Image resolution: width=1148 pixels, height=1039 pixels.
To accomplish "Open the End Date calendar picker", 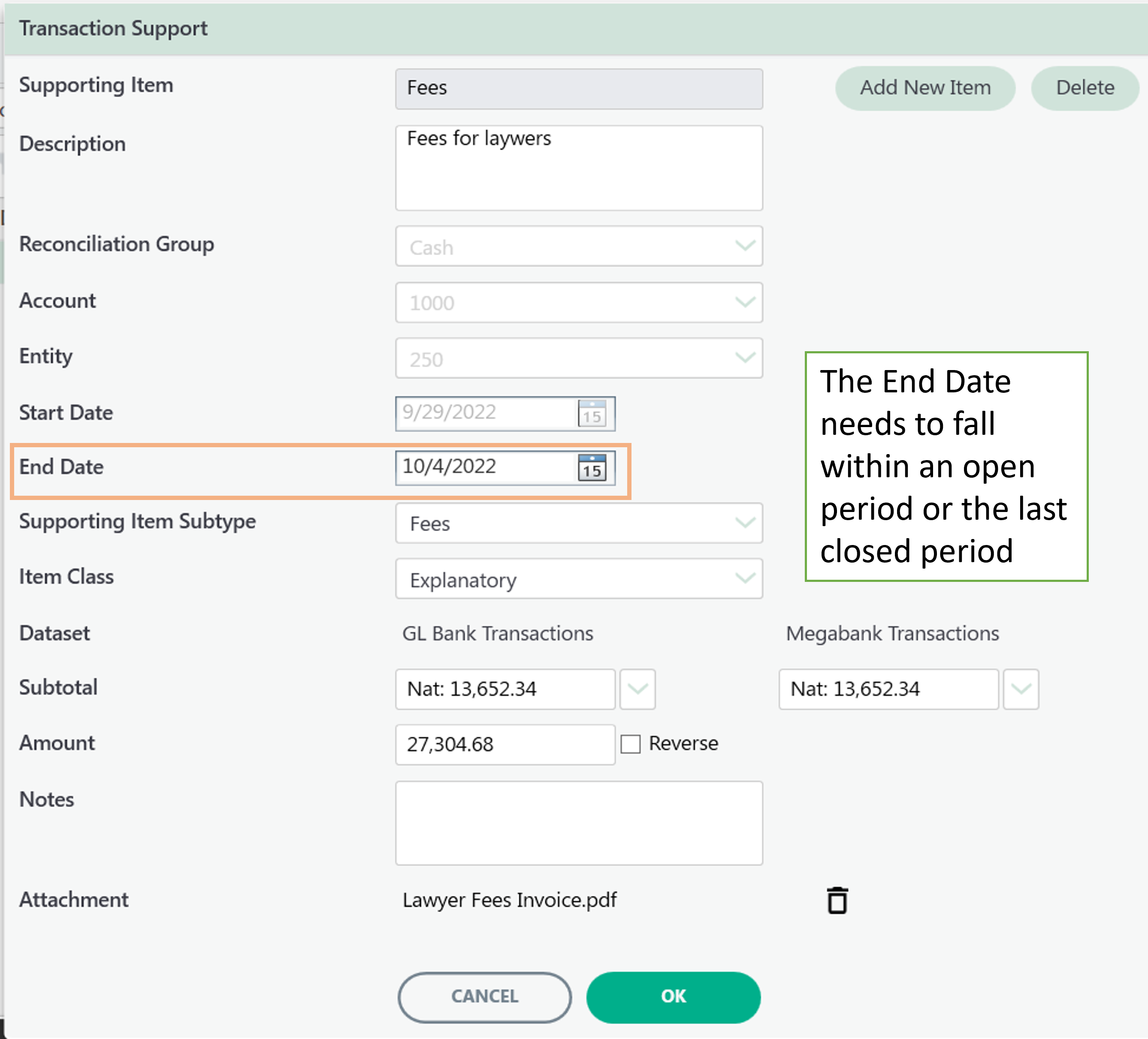I will 592,469.
